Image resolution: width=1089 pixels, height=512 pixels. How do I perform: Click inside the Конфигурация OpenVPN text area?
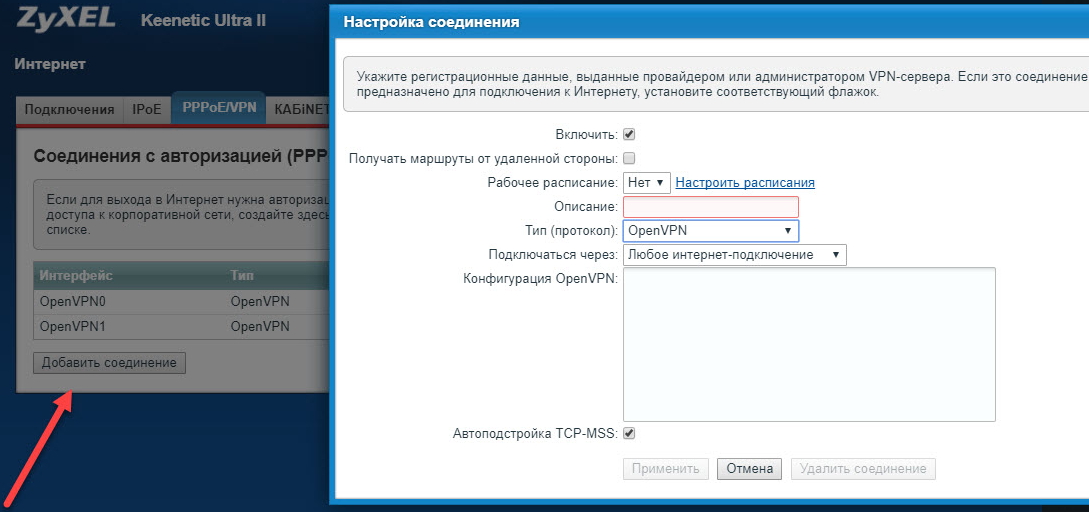(x=808, y=344)
